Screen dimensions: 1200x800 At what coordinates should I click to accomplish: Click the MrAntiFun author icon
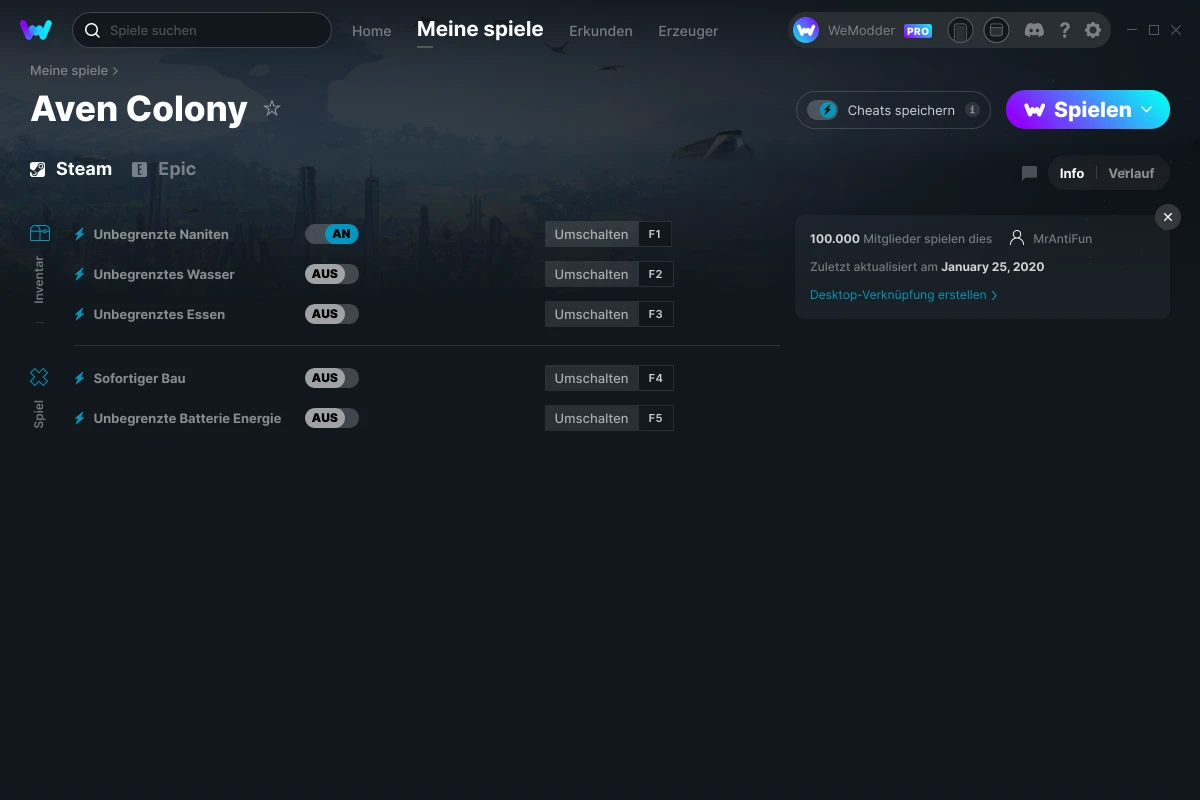(x=1017, y=238)
